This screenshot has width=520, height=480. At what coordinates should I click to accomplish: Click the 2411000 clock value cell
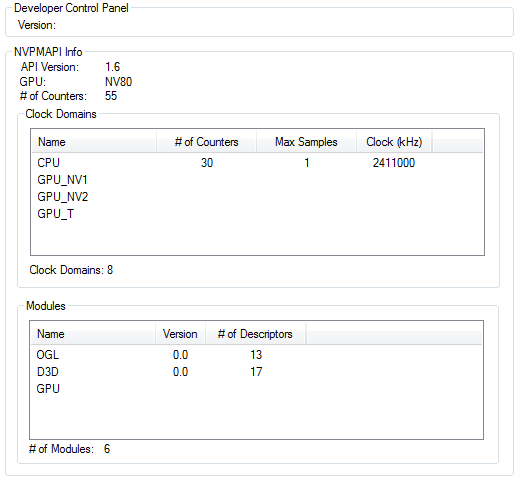tap(394, 163)
